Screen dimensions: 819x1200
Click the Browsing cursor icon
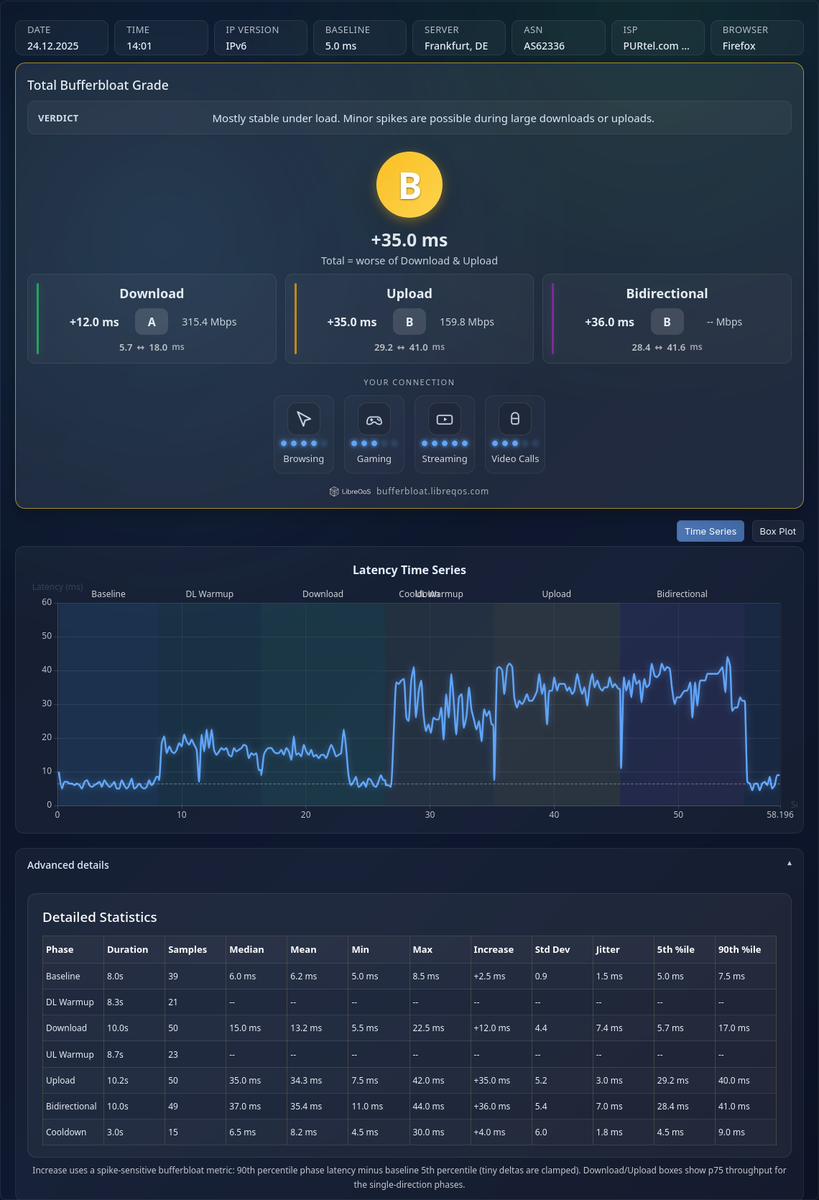point(303,419)
